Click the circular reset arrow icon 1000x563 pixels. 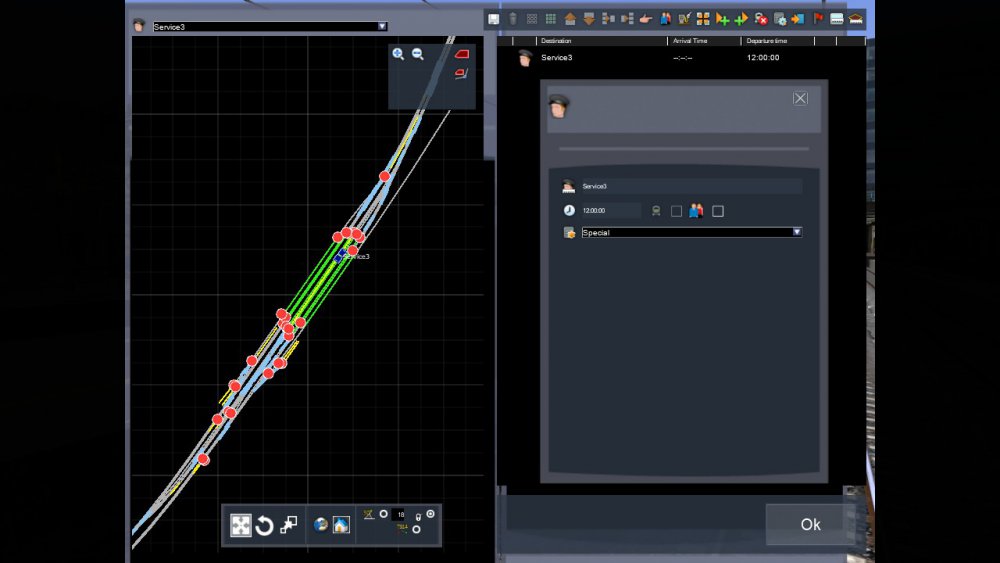pos(264,526)
